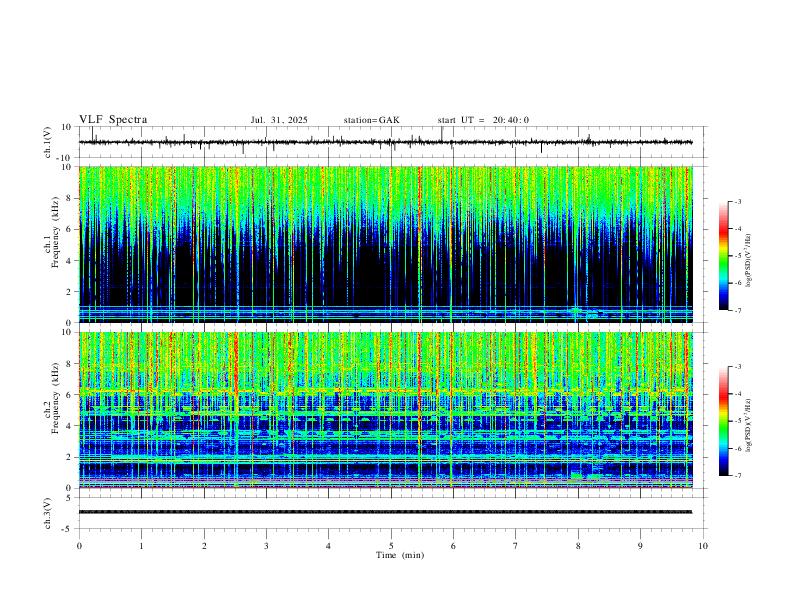Image resolution: width=792 pixels, height=612 pixels.
Task: Click the ch.1 spectrogram plot
Action: click(x=386, y=244)
